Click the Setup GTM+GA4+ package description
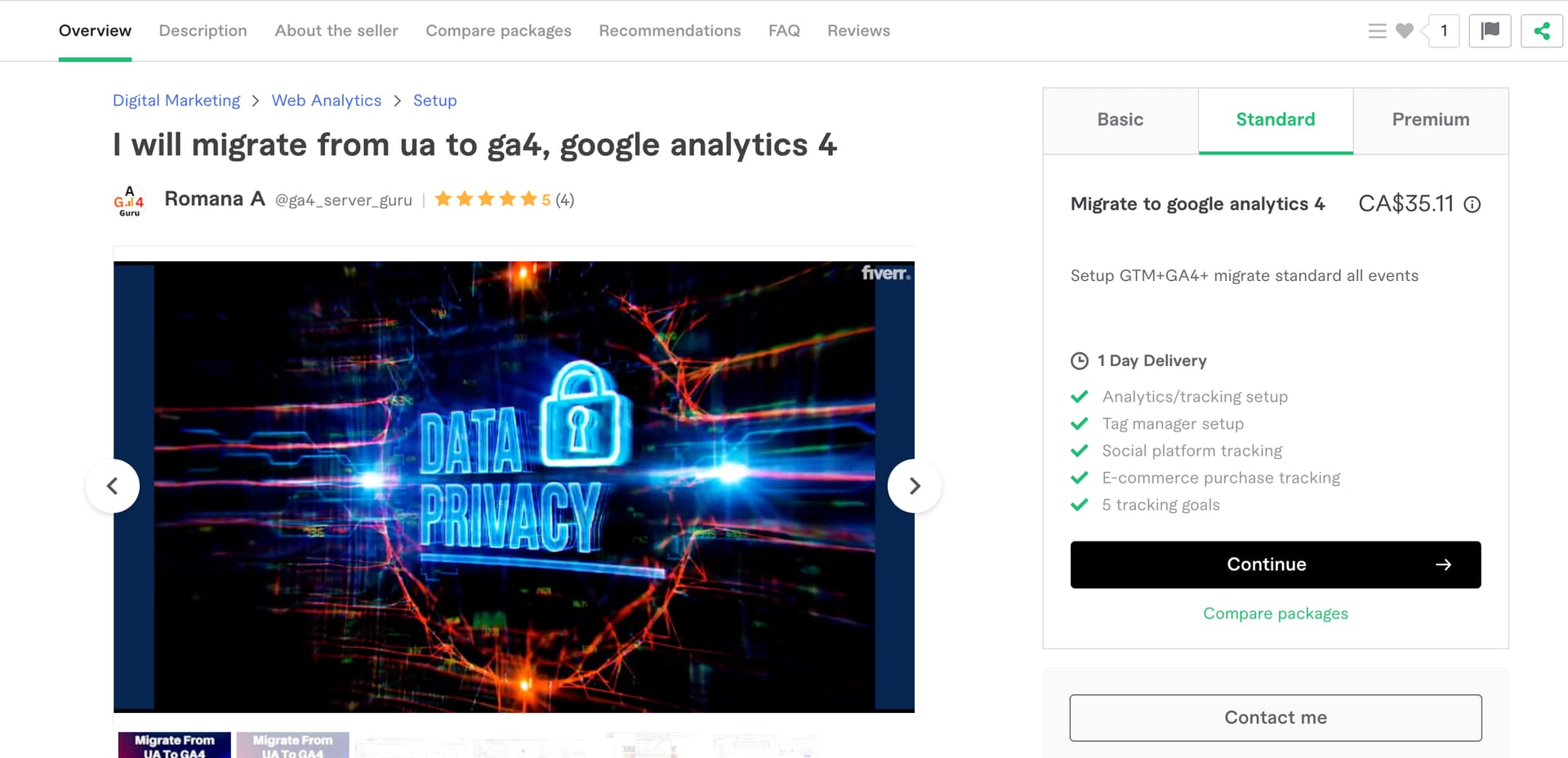Image resolution: width=1568 pixels, height=758 pixels. 1245,275
